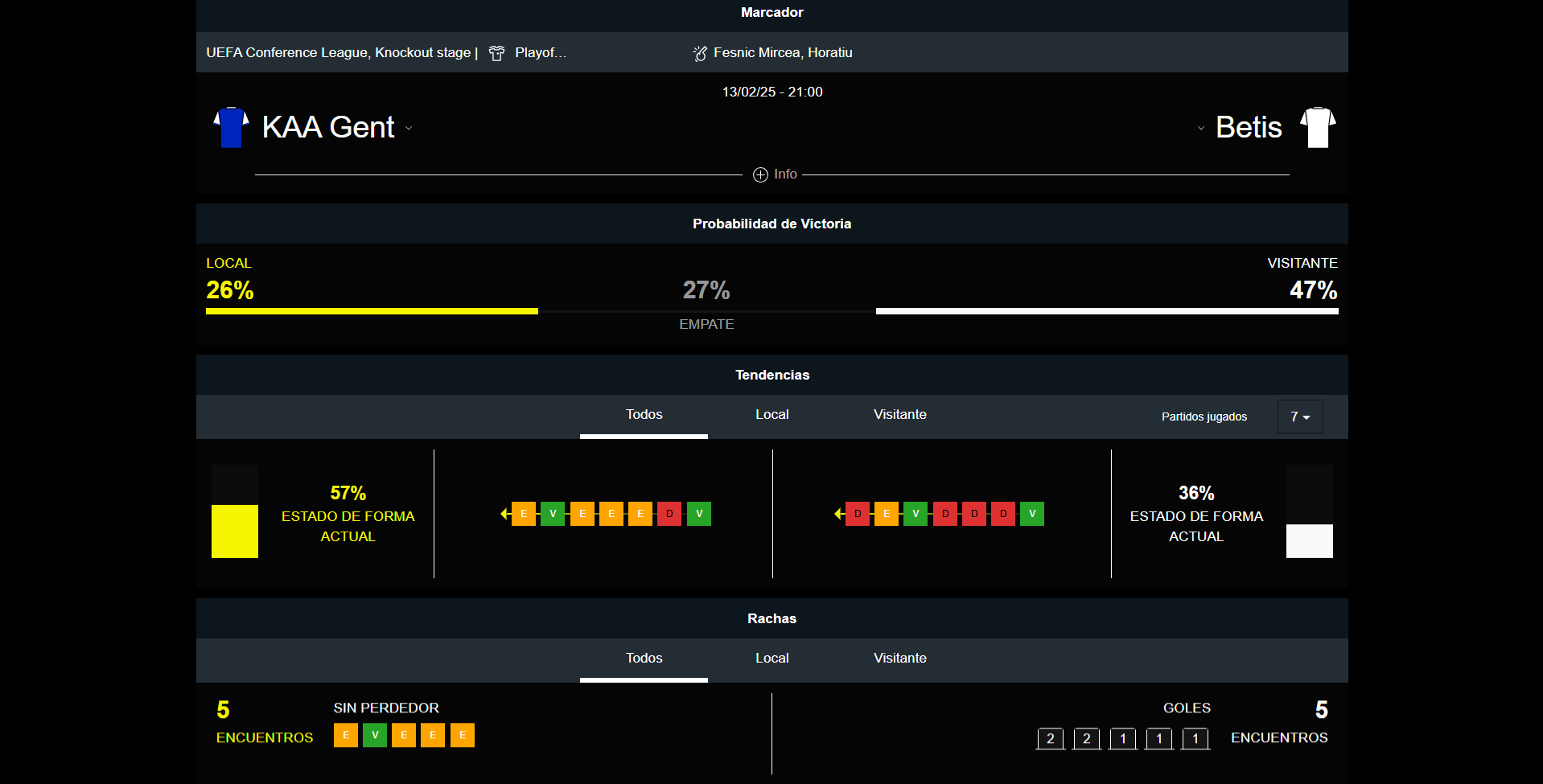Click the first goals box showing 2

(x=1050, y=738)
